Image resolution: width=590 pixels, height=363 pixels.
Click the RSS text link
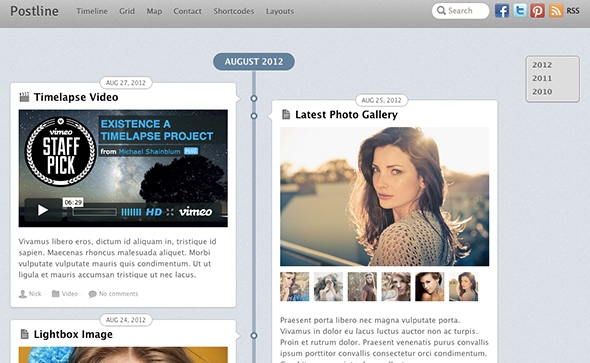pos(573,11)
